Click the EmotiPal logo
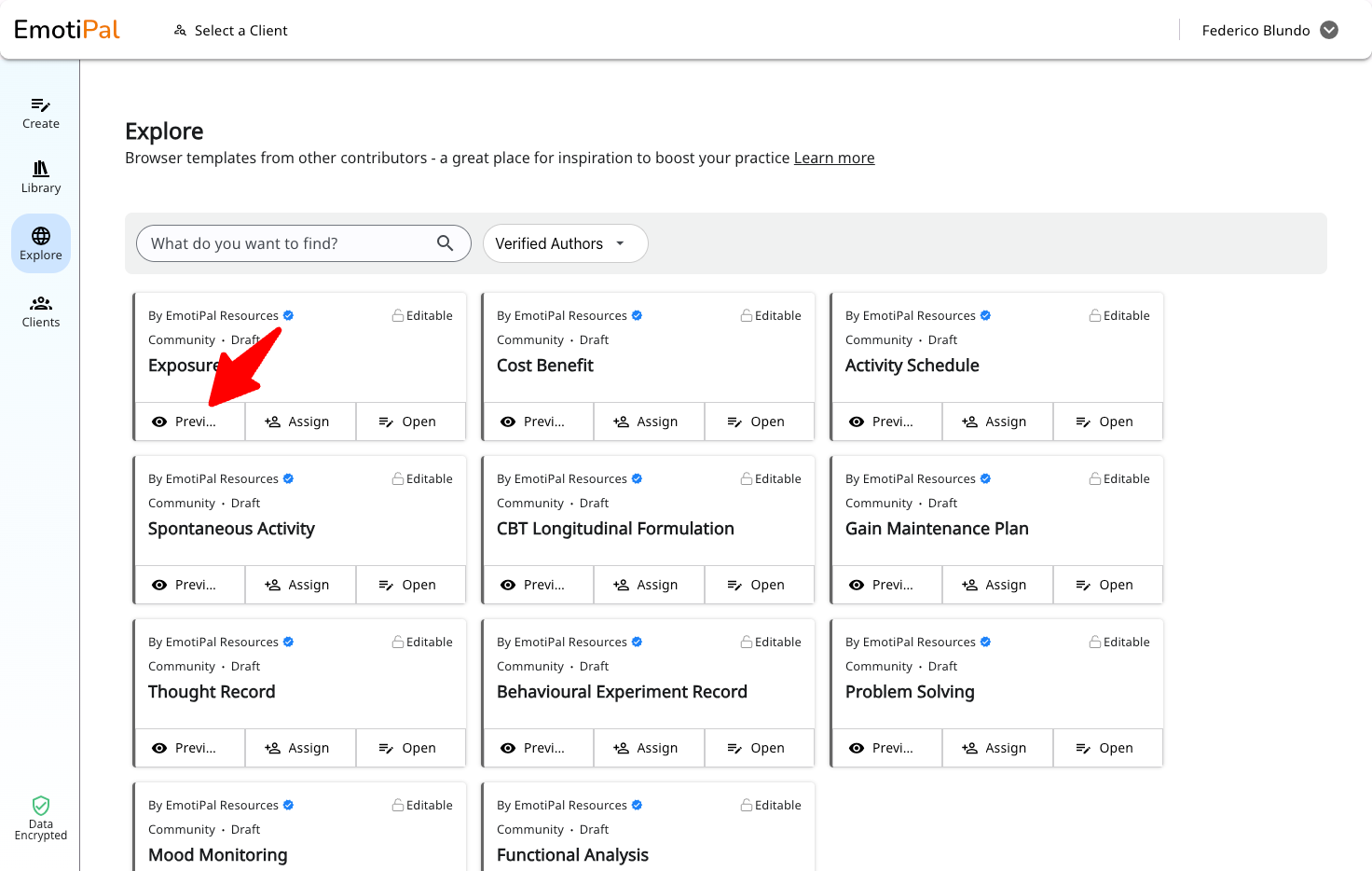This screenshot has height=871, width=1372. (67, 30)
